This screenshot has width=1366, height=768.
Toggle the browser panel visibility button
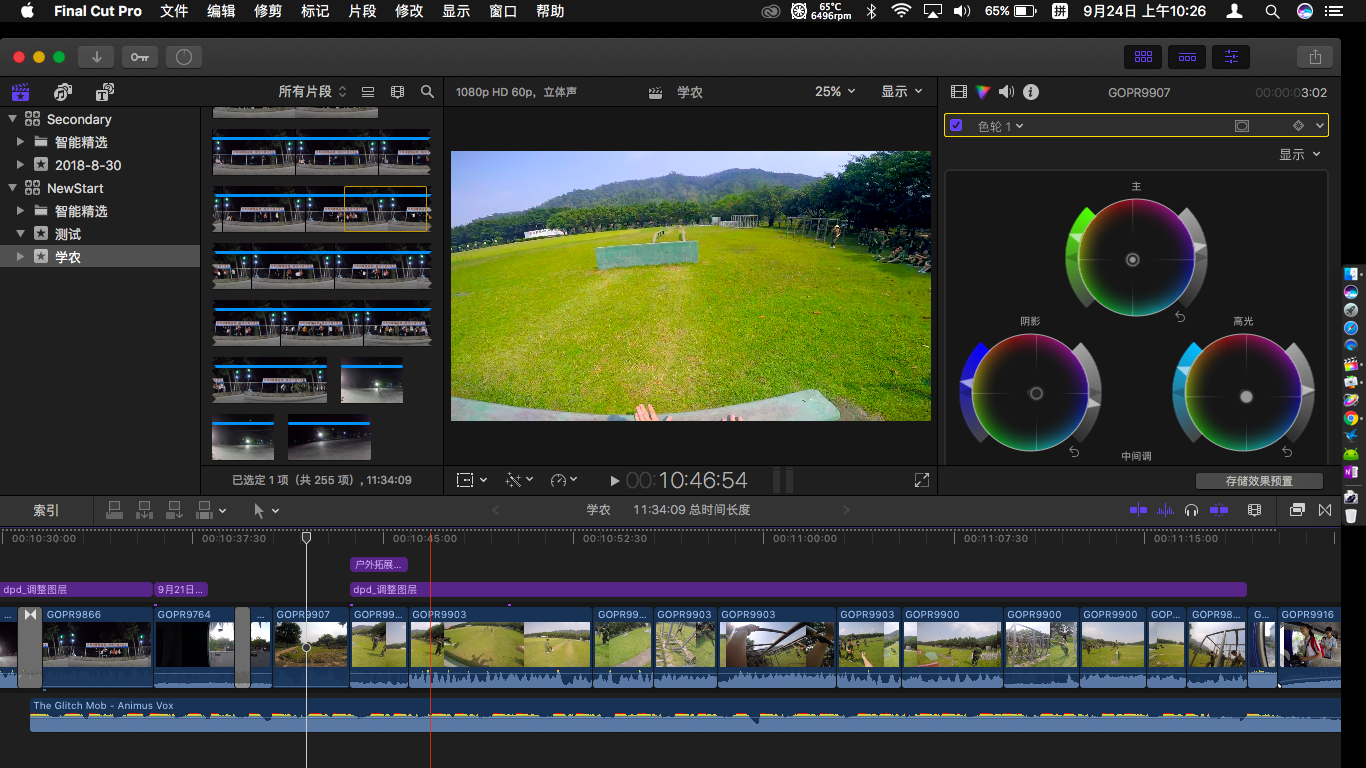click(1143, 57)
